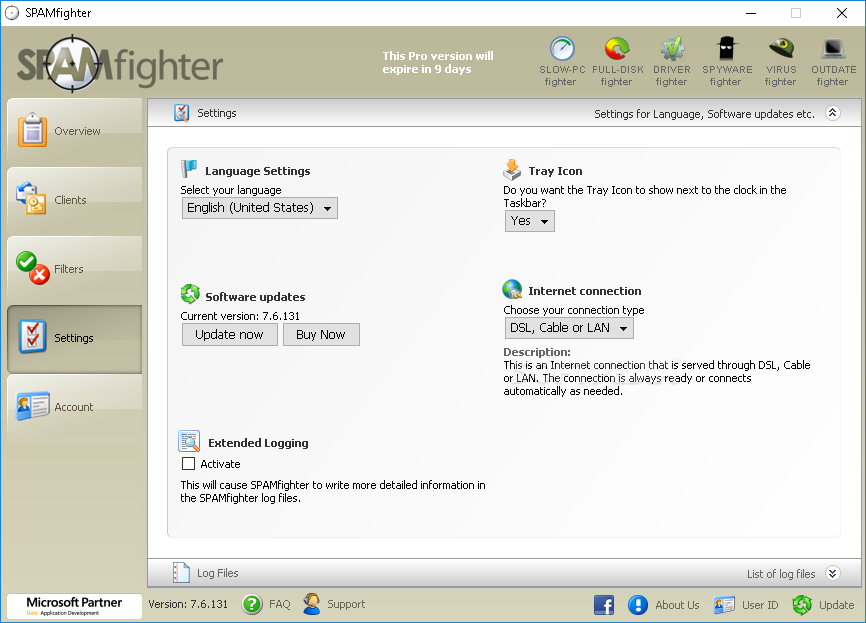The width and height of the screenshot is (866, 623).
Task: Click the Log Files header text
Action: (x=218, y=573)
